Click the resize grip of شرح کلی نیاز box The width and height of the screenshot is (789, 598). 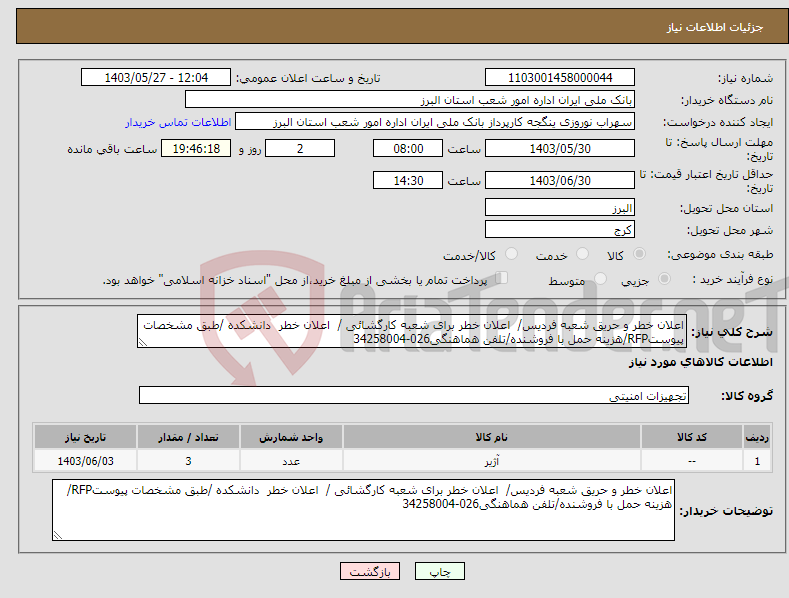pyautogui.click(x=142, y=343)
